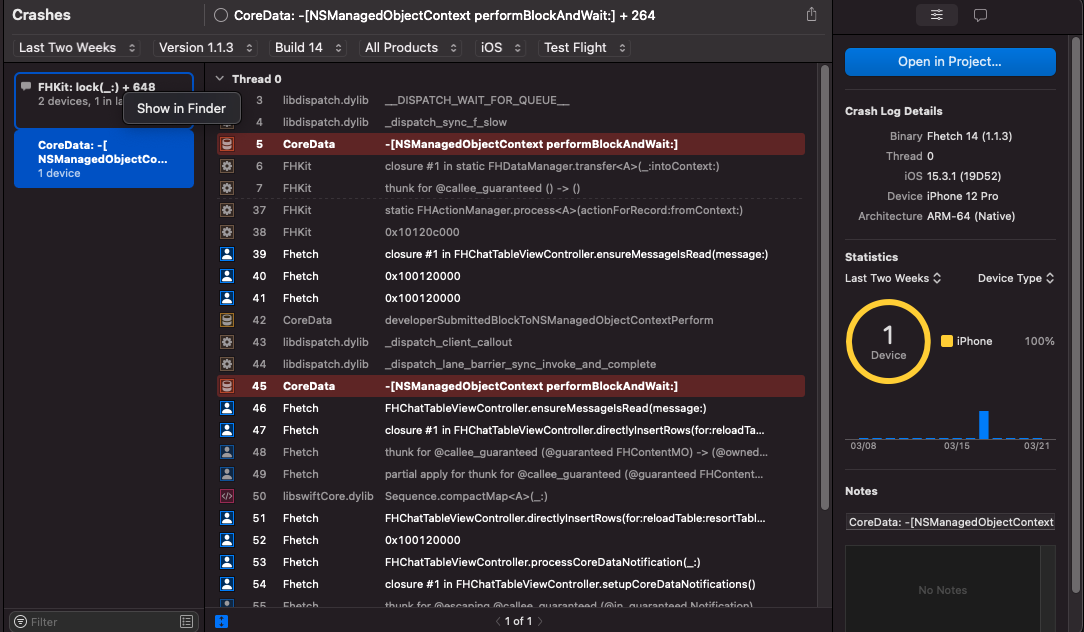This screenshot has width=1084, height=632.
Task: Open the Test Flight distribution dropdown
Action: click(584, 47)
